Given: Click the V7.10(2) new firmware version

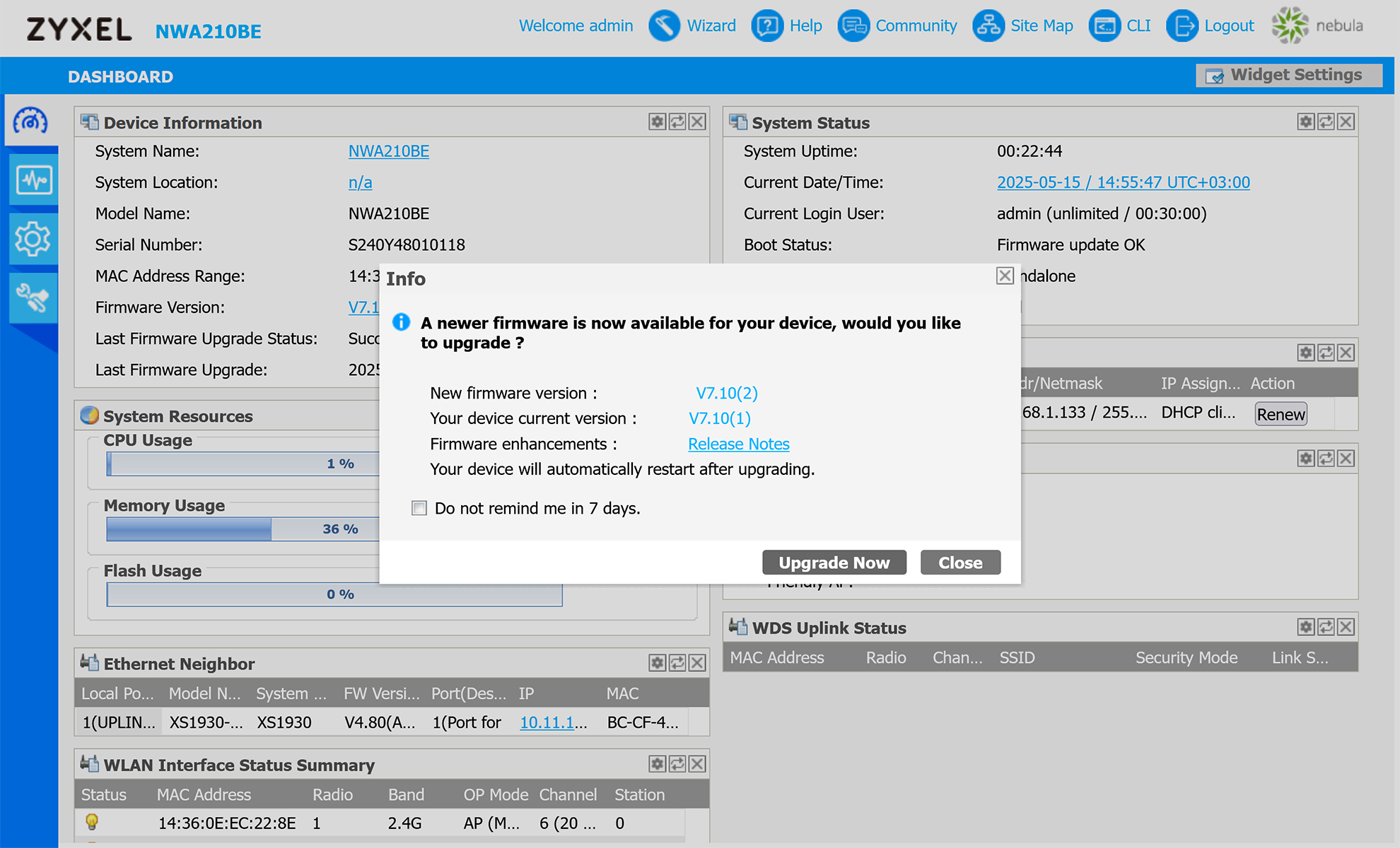Looking at the screenshot, I should point(726,393).
